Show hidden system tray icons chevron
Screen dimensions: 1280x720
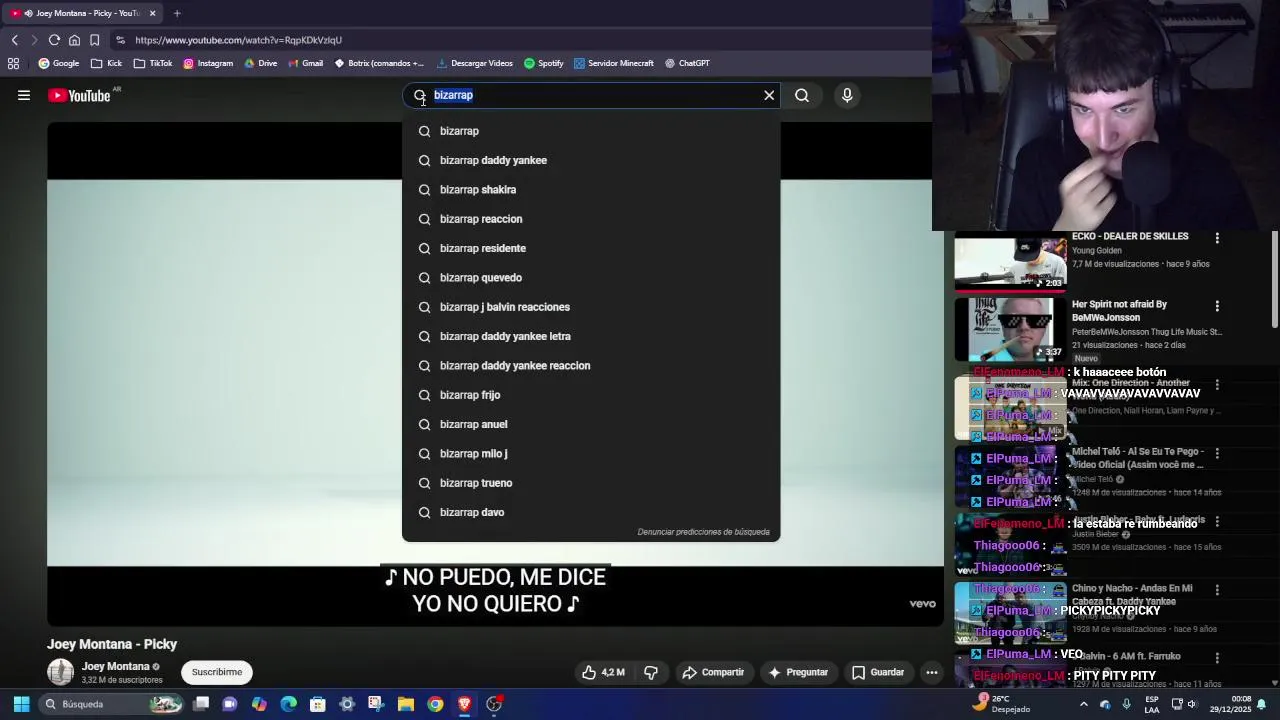[1083, 704]
